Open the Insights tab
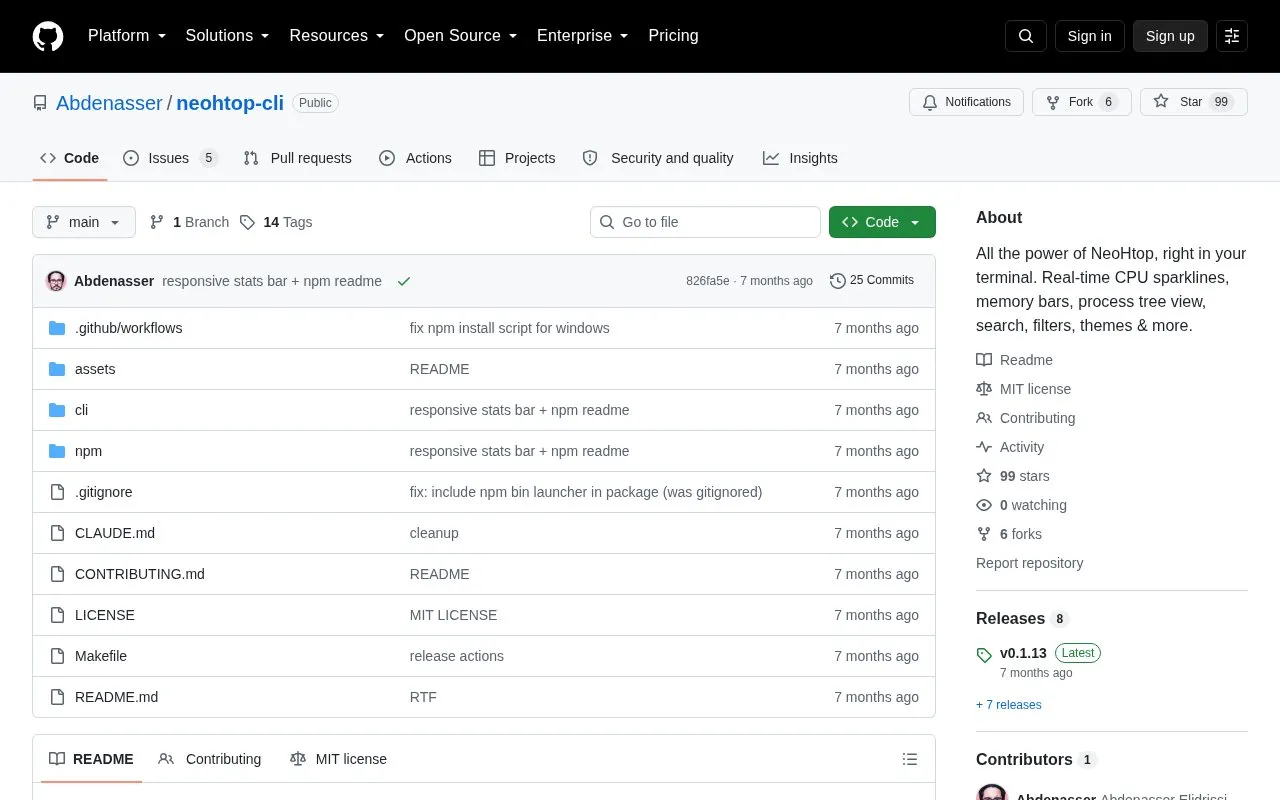 [x=800, y=158]
